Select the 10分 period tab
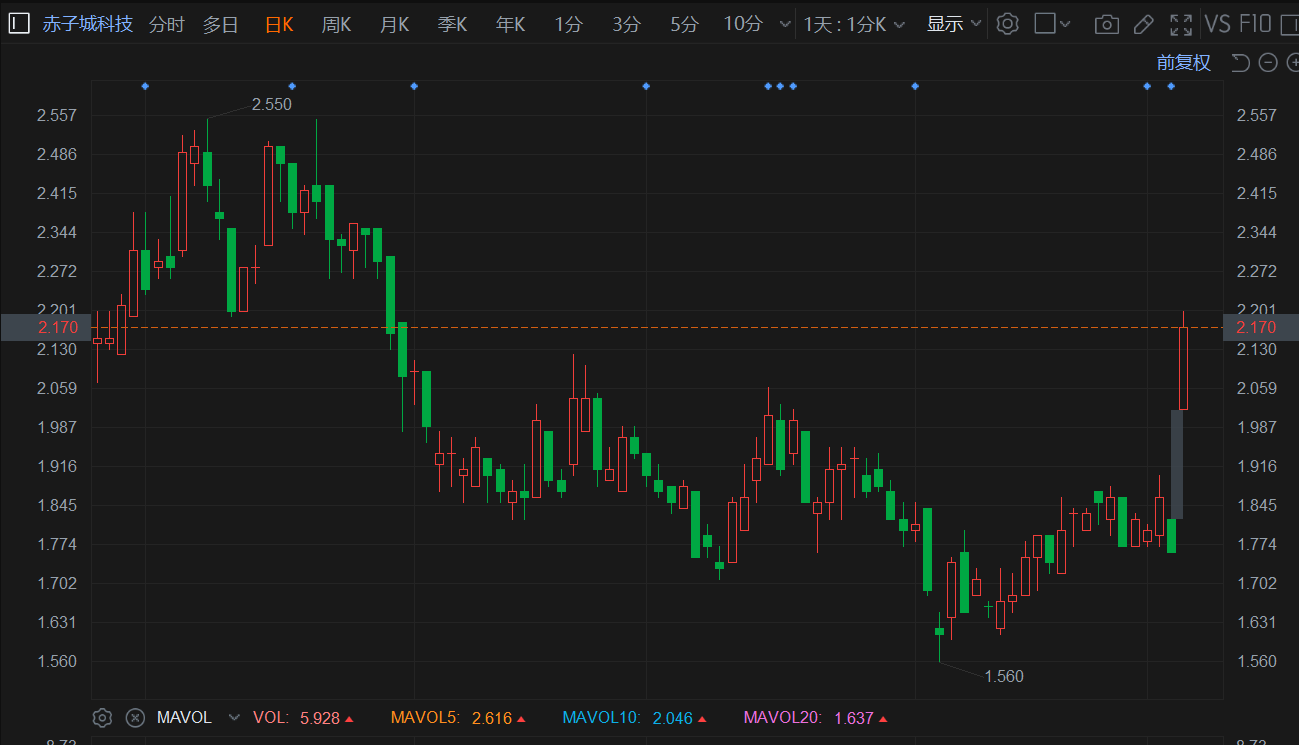1299x745 pixels. [743, 24]
